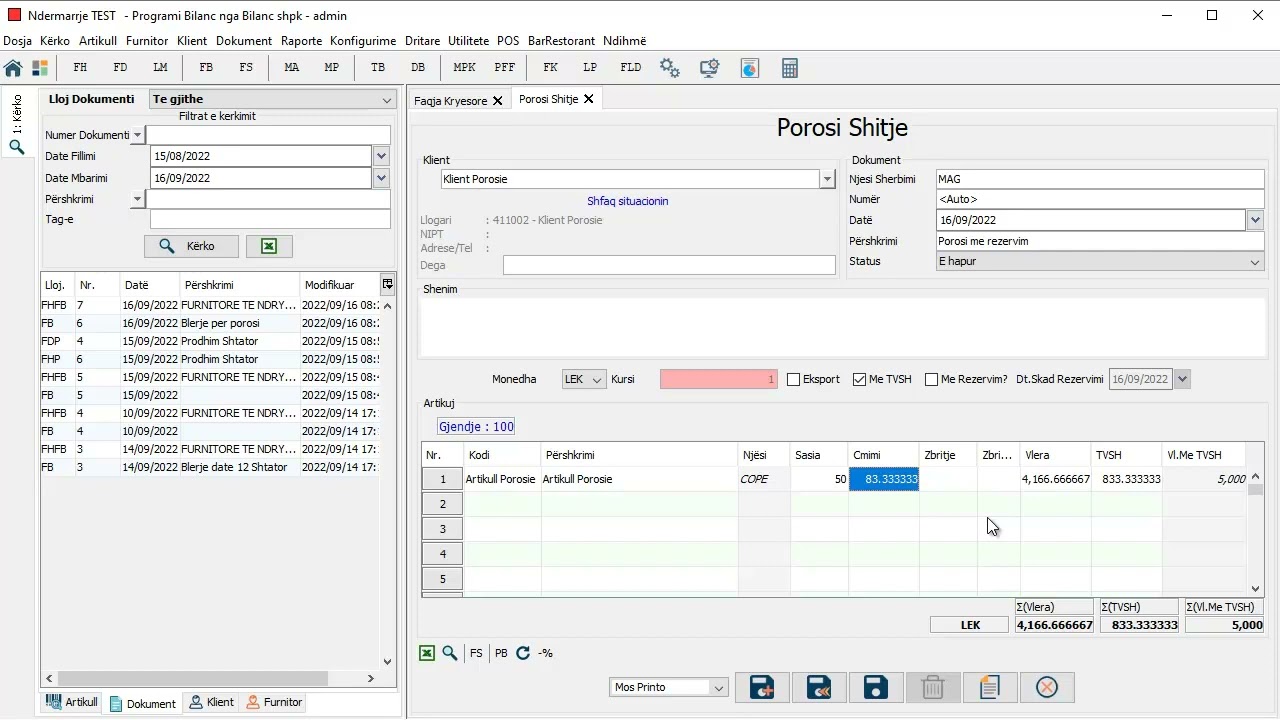The height and width of the screenshot is (720, 1280).
Task: Toggle the Eksport checkbox
Action: pos(794,380)
